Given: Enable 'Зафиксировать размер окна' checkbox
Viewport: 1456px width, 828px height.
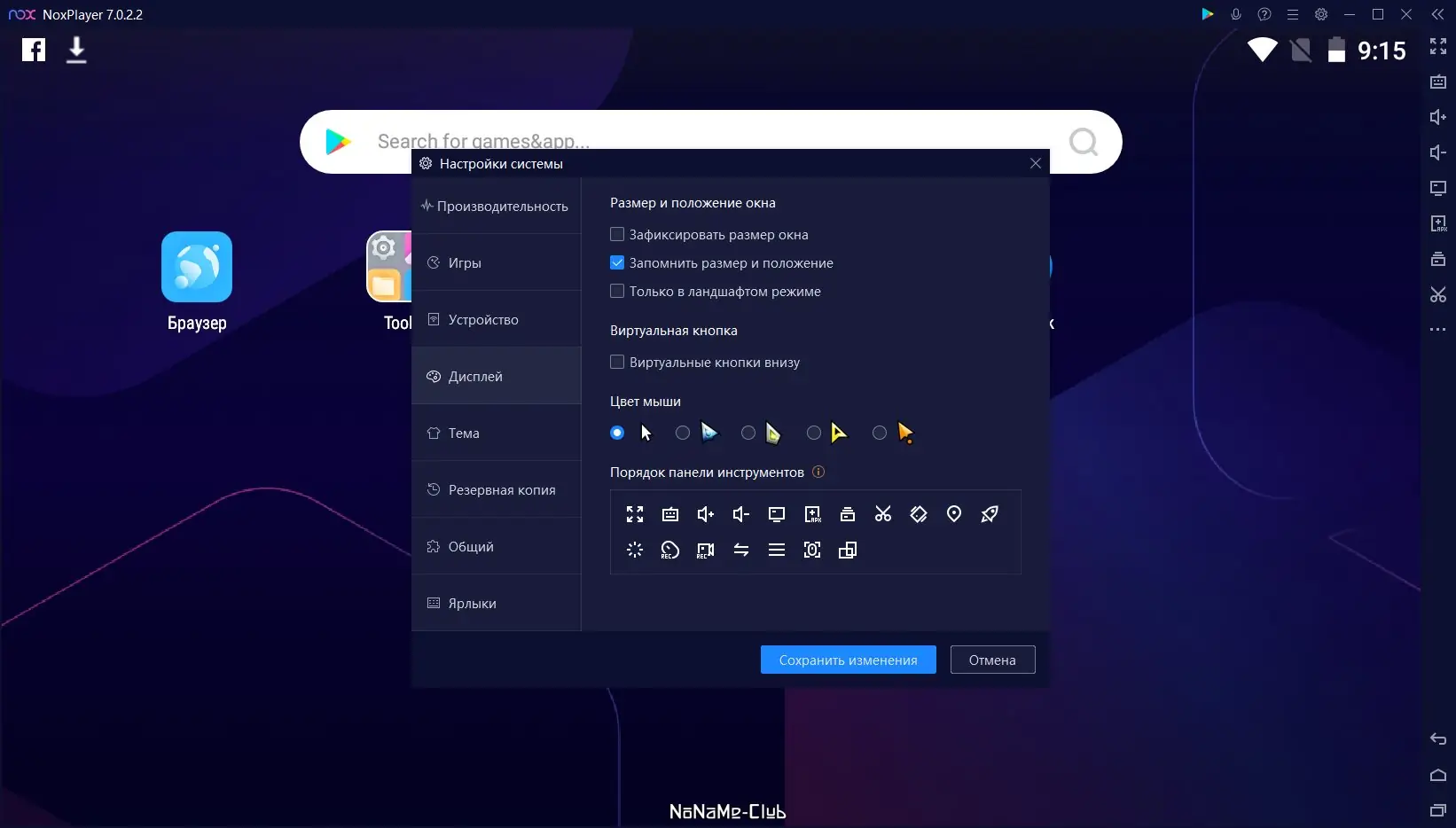Looking at the screenshot, I should point(617,234).
